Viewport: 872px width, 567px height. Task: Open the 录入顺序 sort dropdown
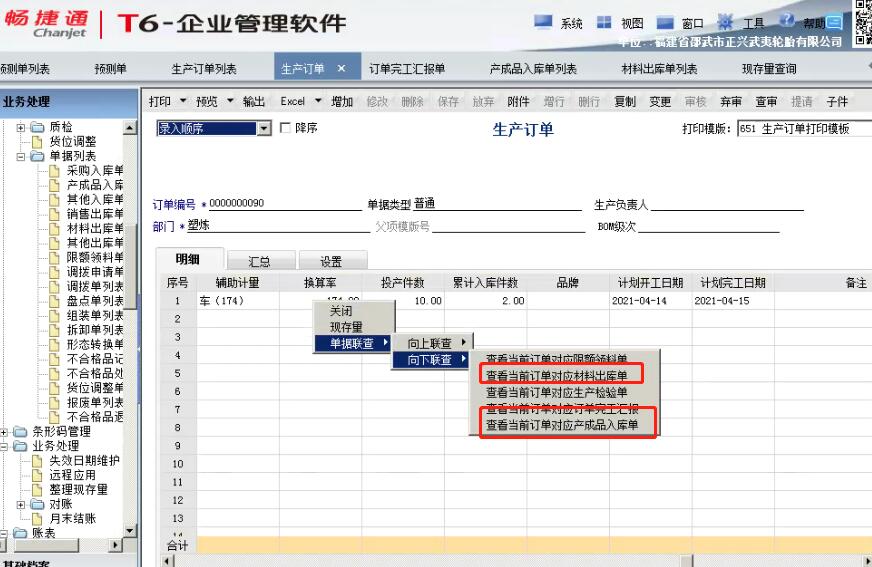pyautogui.click(x=264, y=128)
